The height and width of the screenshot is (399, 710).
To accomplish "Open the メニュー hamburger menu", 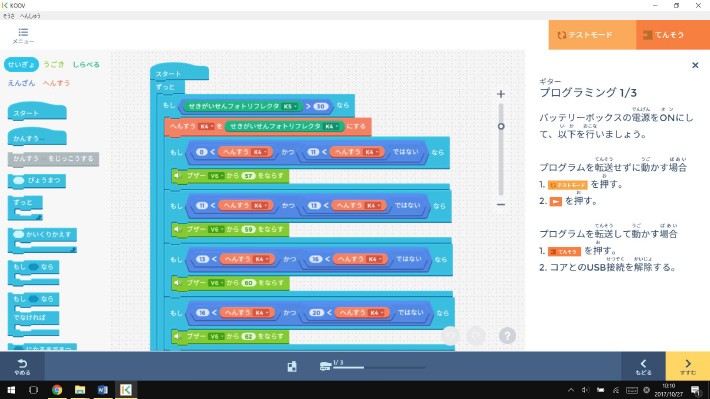I will tap(23, 35).
